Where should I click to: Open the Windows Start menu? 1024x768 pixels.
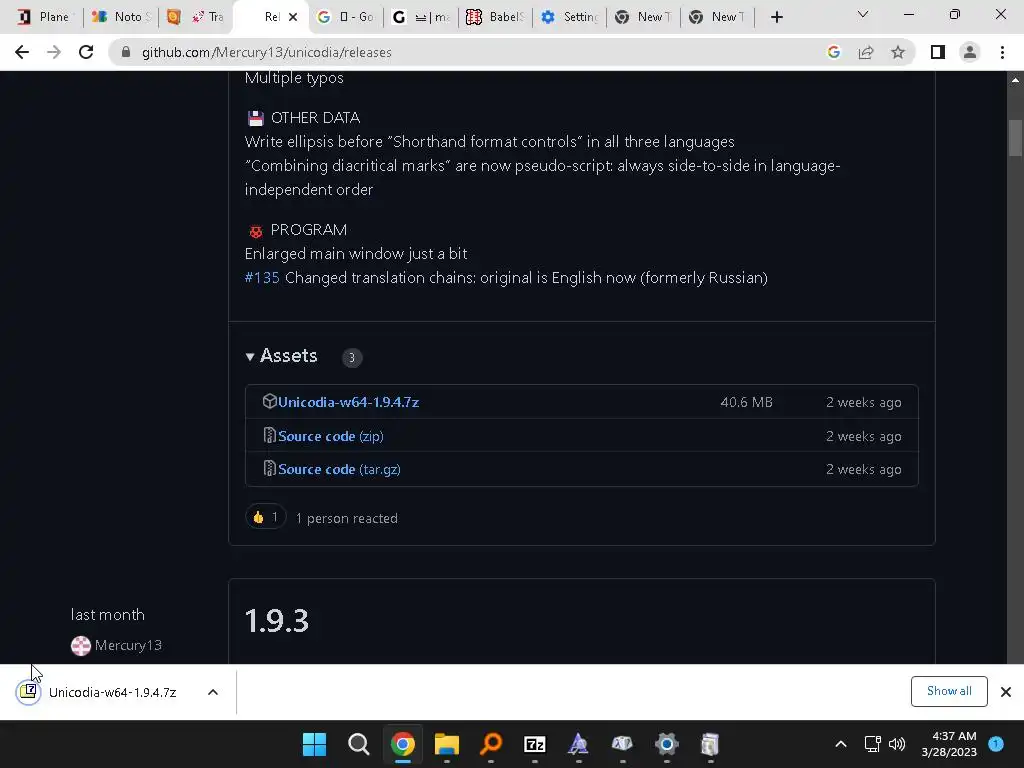[314, 744]
